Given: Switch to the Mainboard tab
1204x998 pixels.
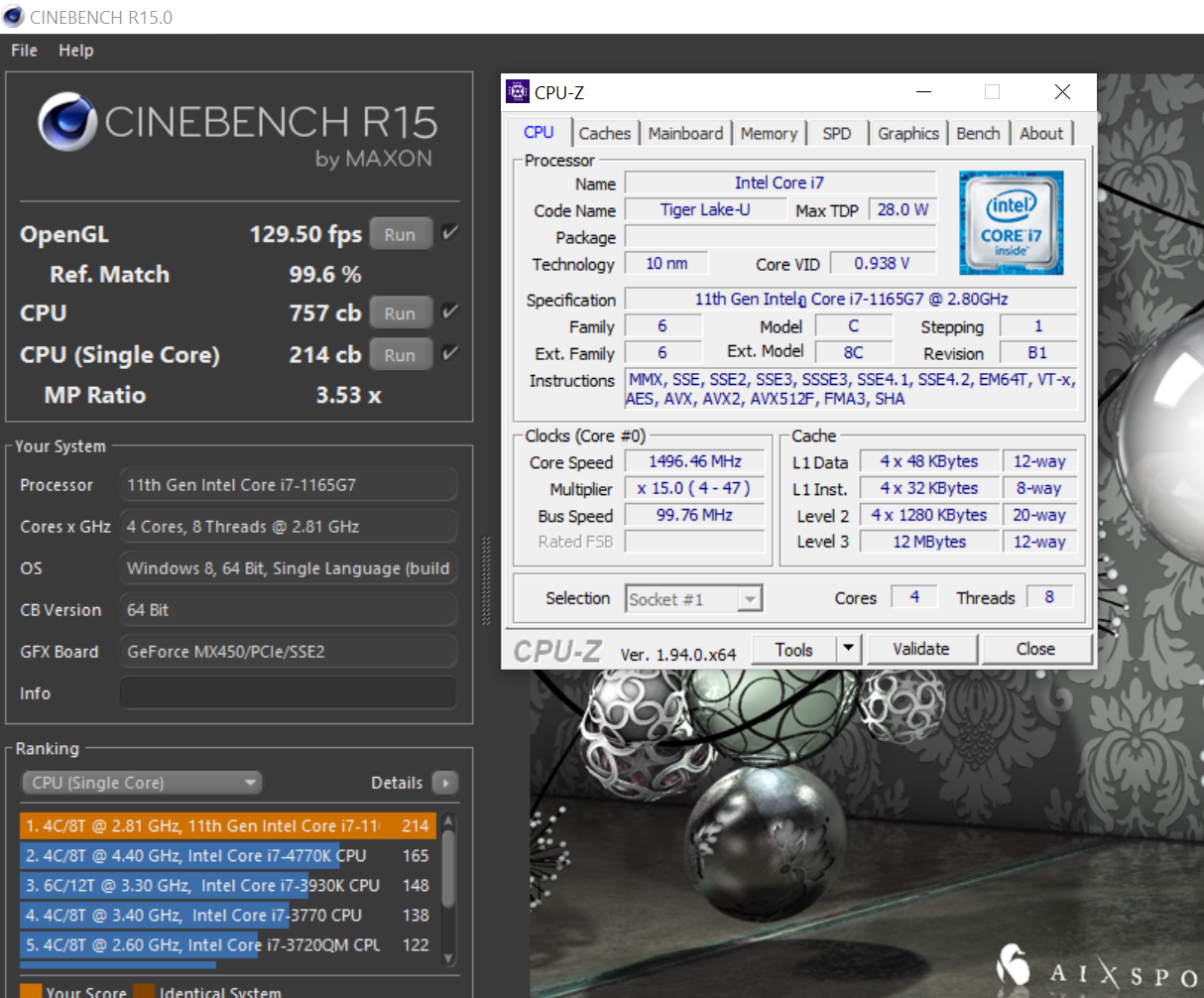Looking at the screenshot, I should coord(685,133).
